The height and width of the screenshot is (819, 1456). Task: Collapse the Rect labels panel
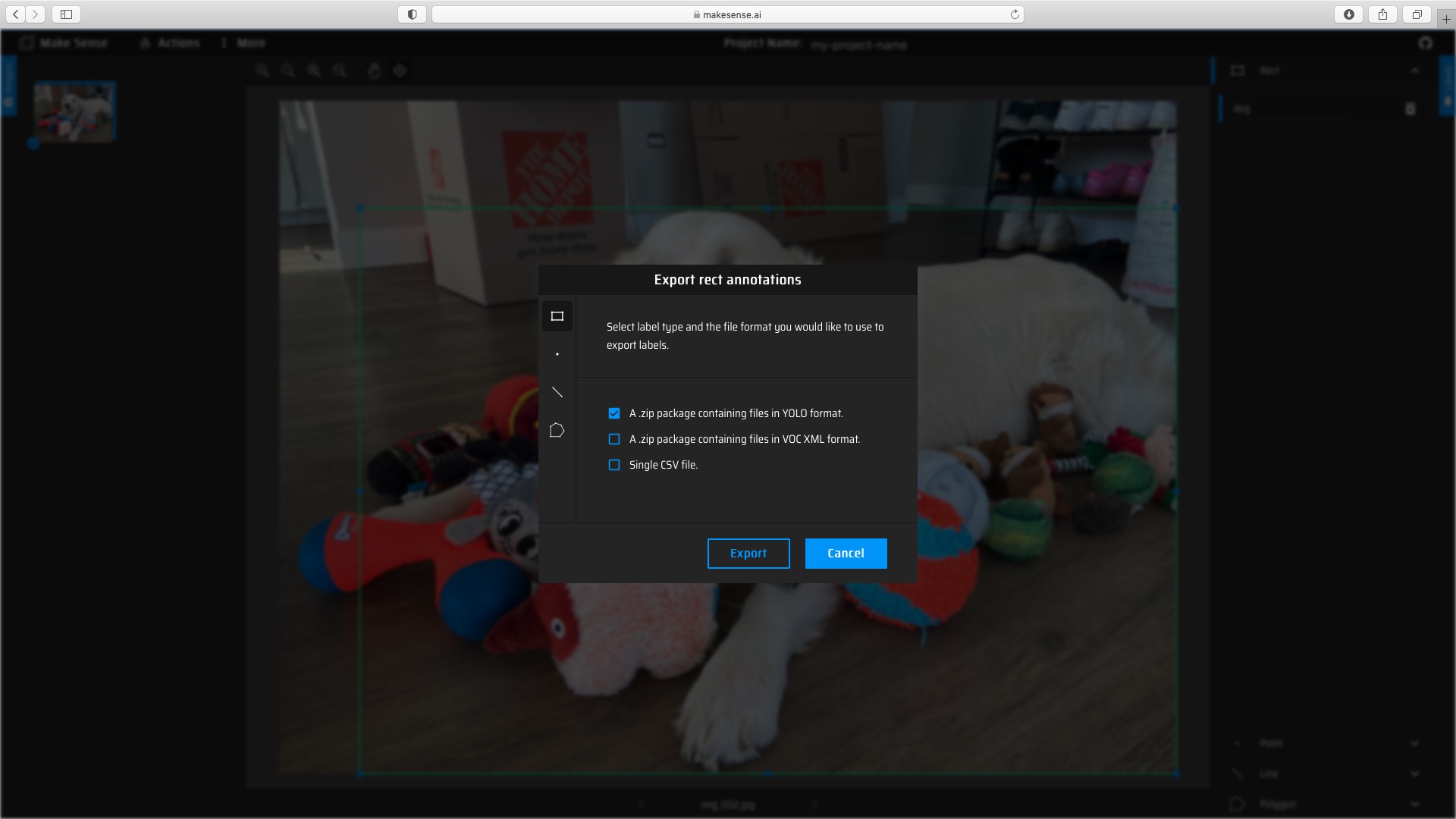1414,71
